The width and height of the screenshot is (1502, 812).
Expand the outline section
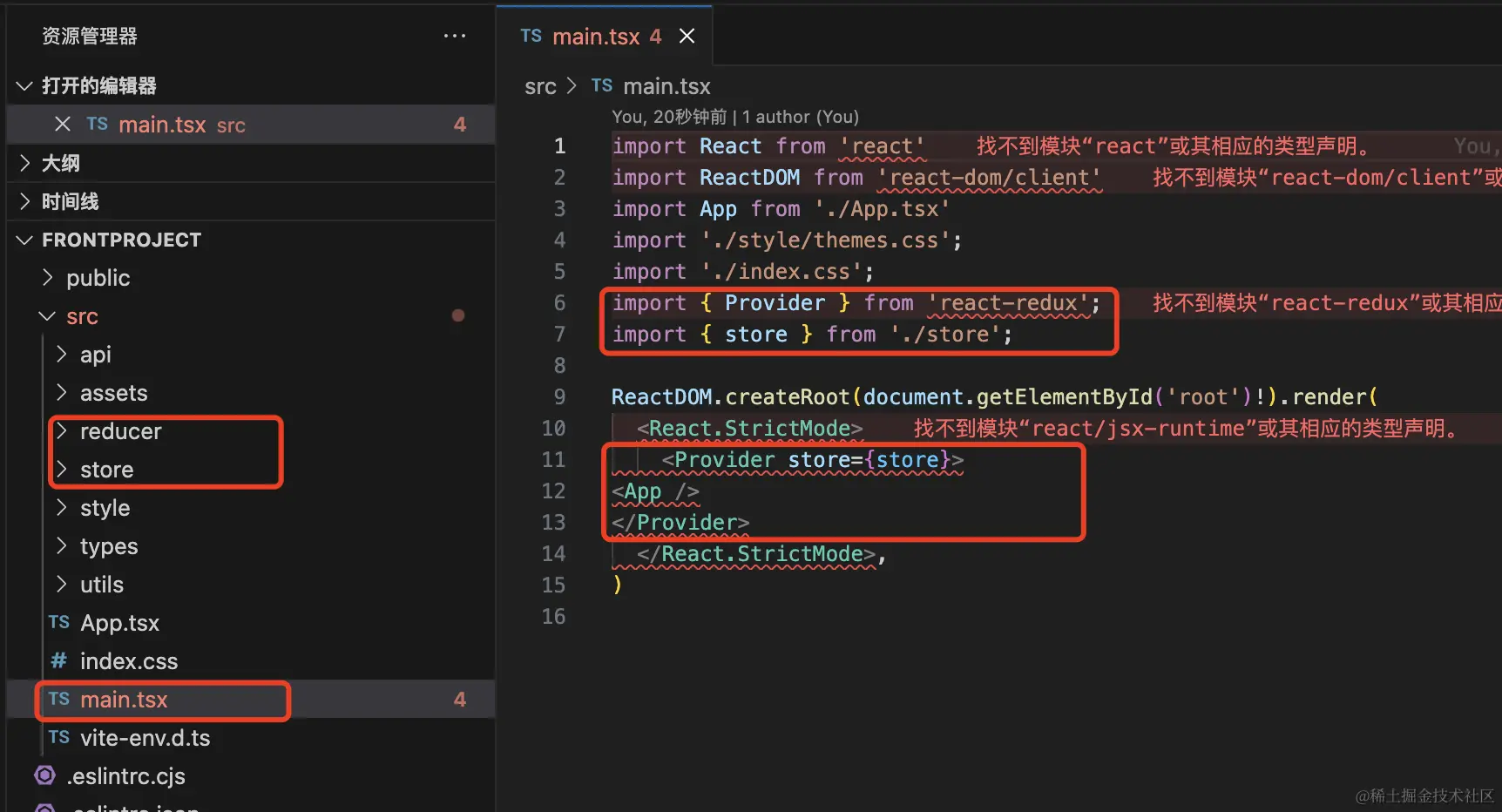pyautogui.click(x=24, y=163)
